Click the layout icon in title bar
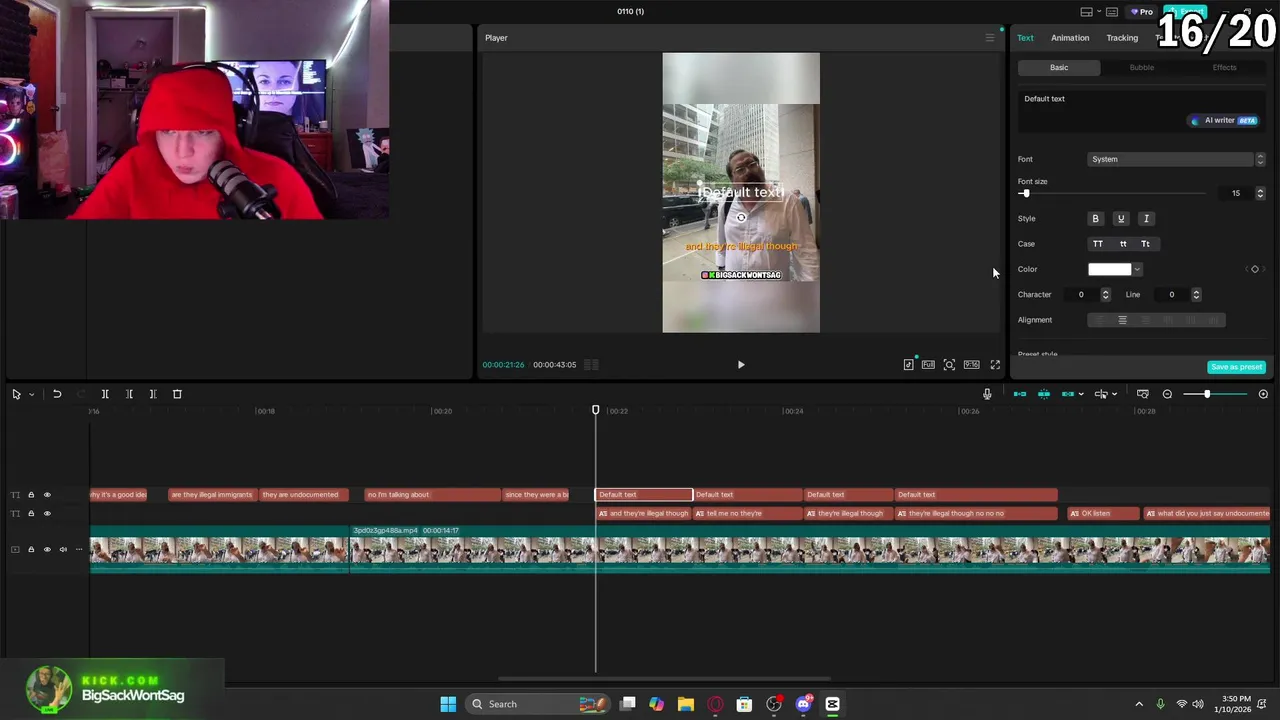The height and width of the screenshot is (720, 1280). click(1087, 12)
